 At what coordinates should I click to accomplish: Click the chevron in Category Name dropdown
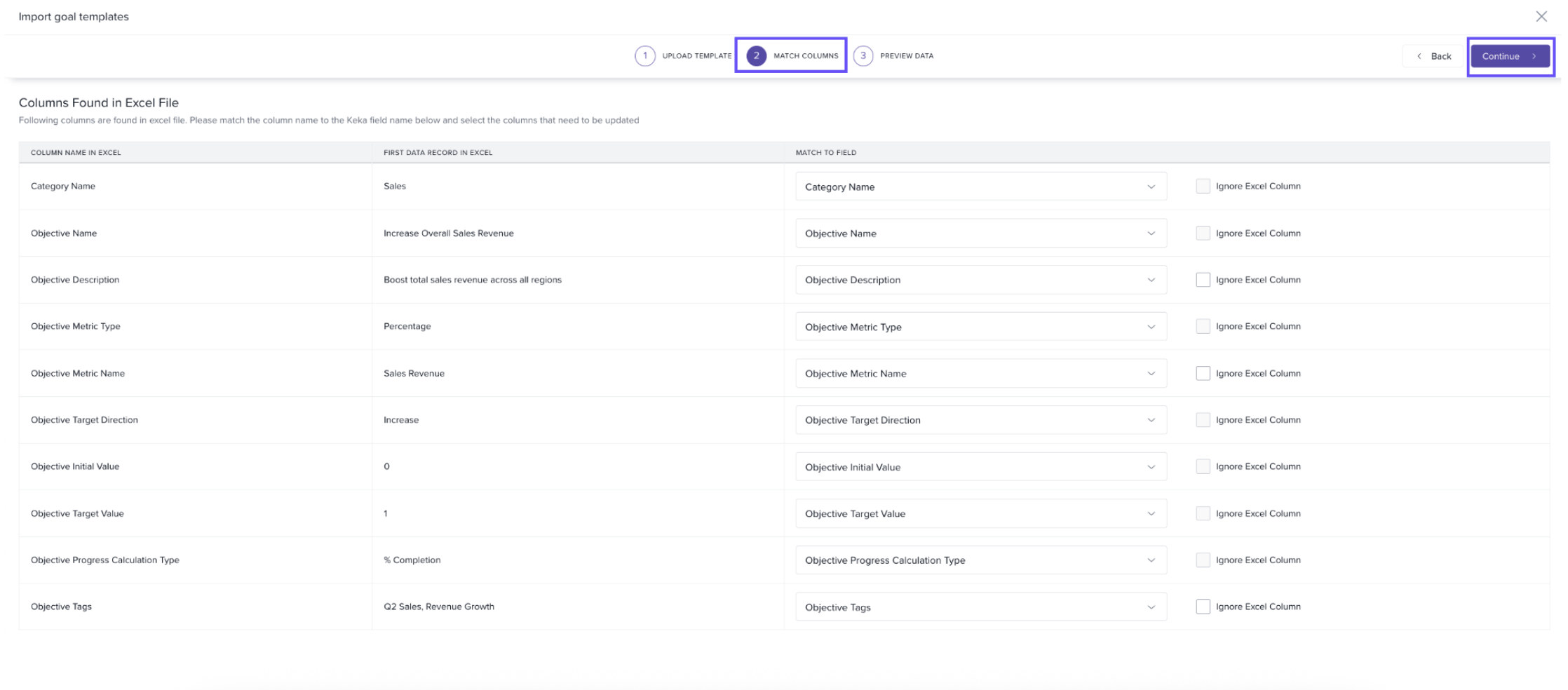point(1151,187)
